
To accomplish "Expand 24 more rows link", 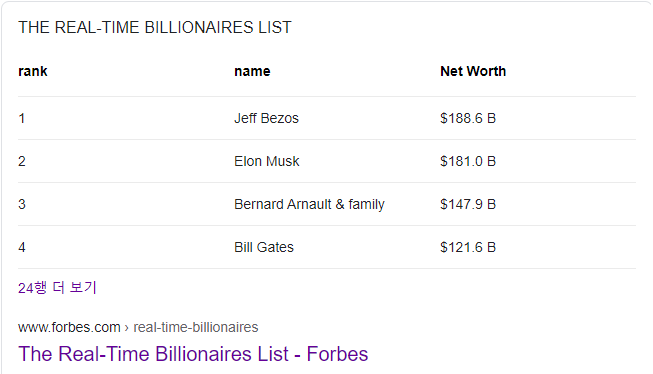I will click(57, 288).
